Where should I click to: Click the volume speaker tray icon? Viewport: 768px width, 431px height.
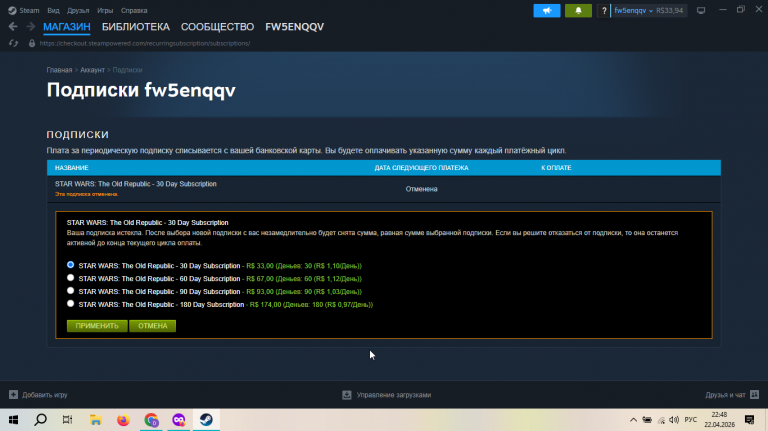(x=674, y=420)
